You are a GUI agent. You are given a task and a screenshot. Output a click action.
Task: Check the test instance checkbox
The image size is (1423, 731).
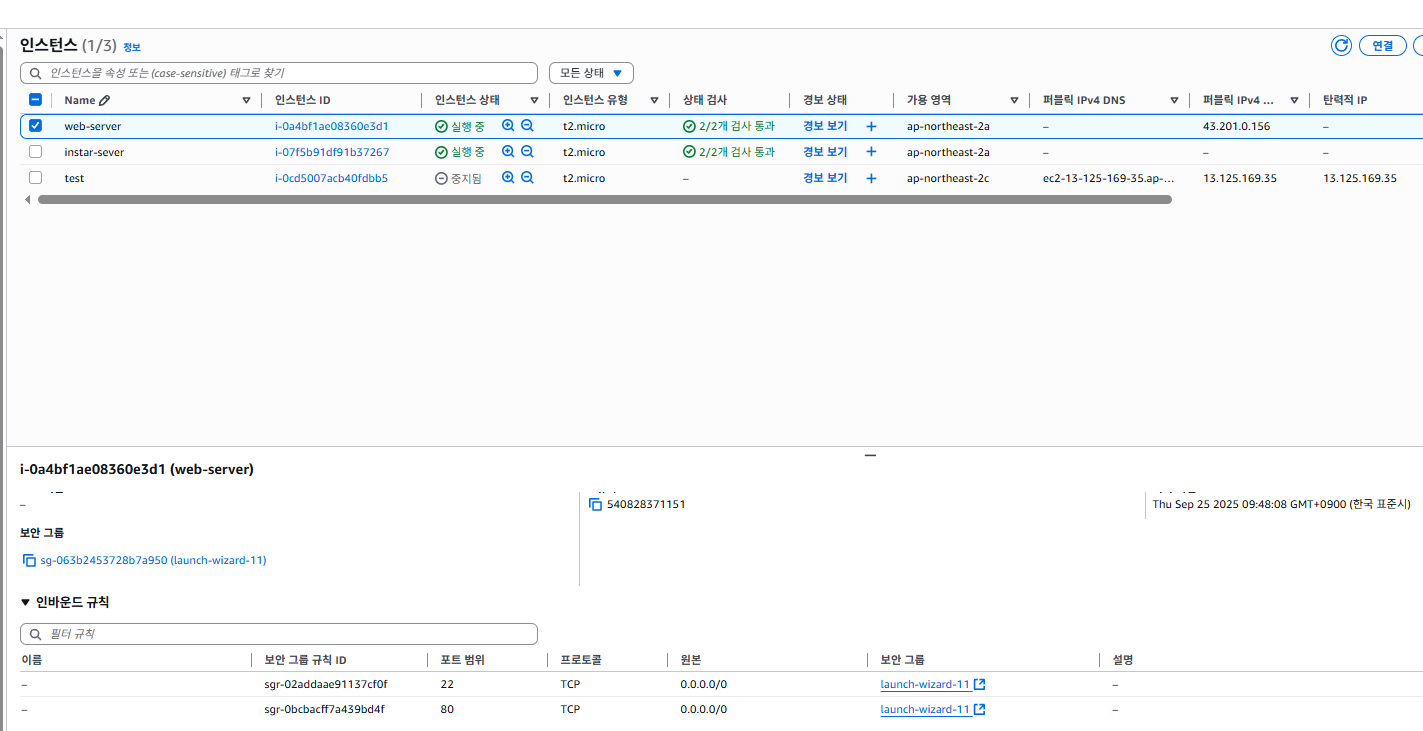pos(36,178)
